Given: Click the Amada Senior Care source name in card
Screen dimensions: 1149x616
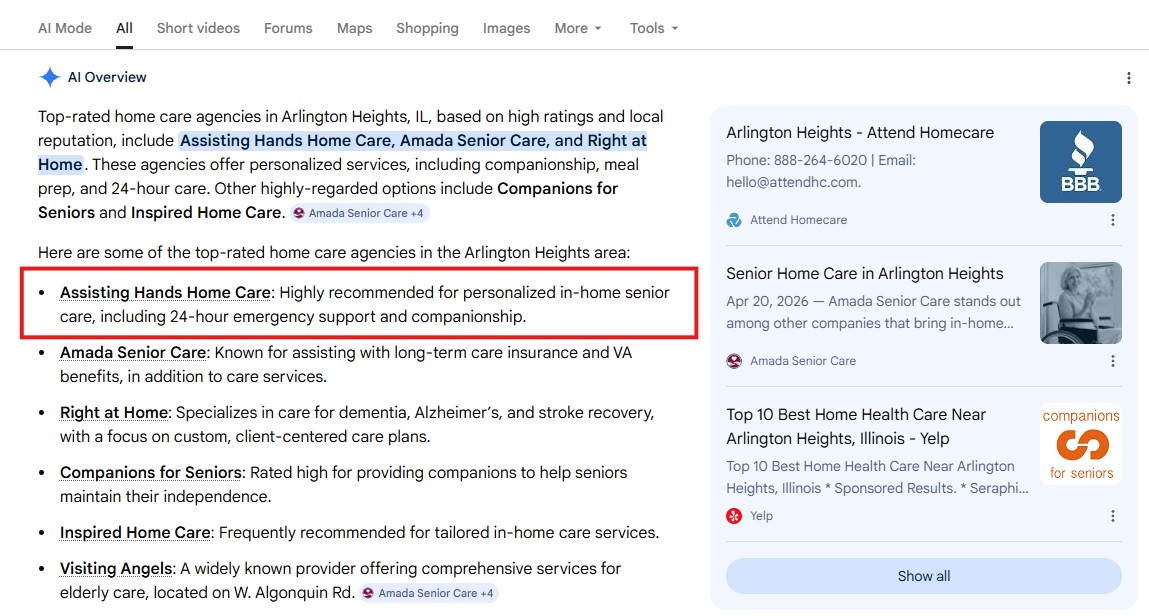Looking at the screenshot, I should (x=802, y=360).
